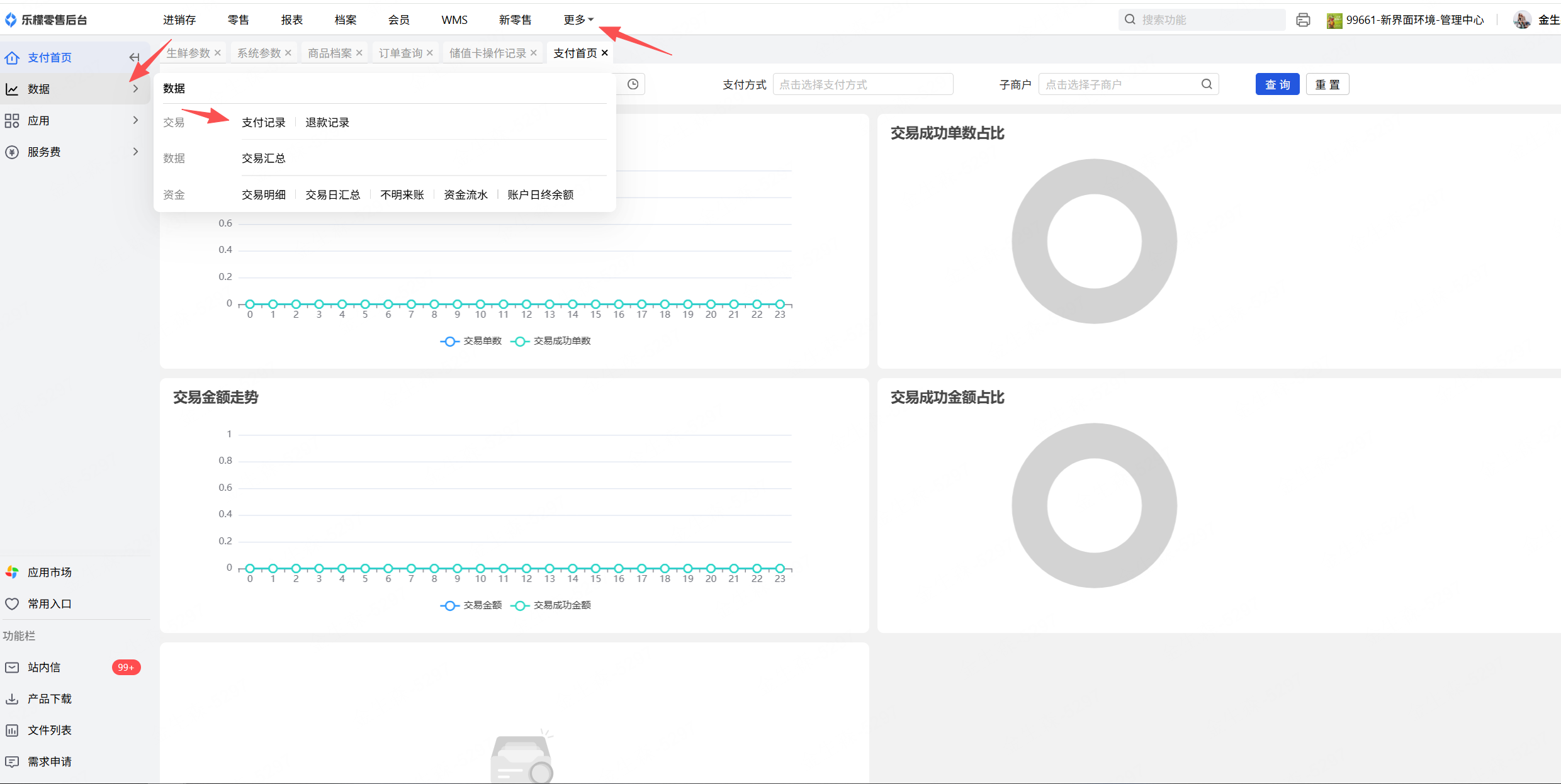The height and width of the screenshot is (784, 1561).
Task: Open 产品下载 download icon entry
Action: tap(12, 698)
